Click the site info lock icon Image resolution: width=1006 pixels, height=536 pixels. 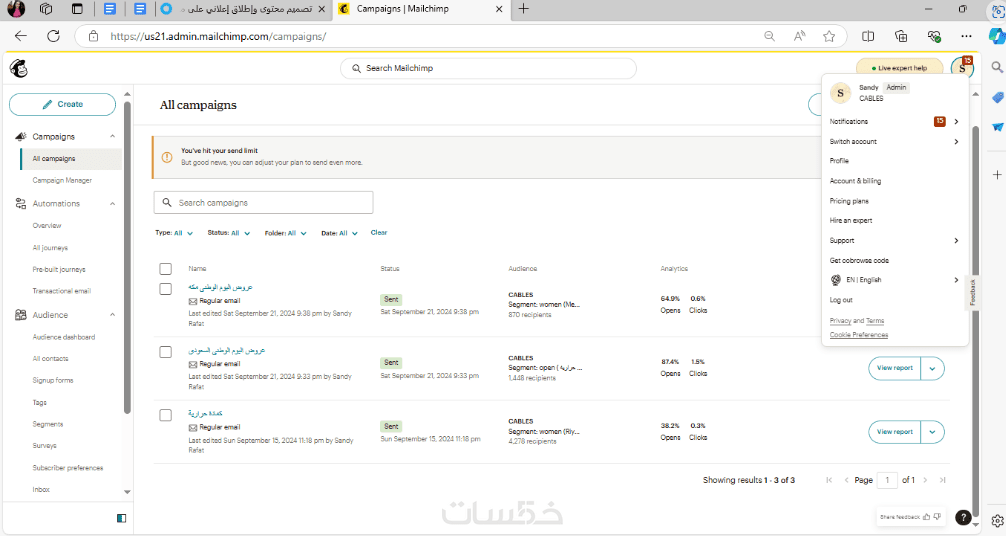93,37
